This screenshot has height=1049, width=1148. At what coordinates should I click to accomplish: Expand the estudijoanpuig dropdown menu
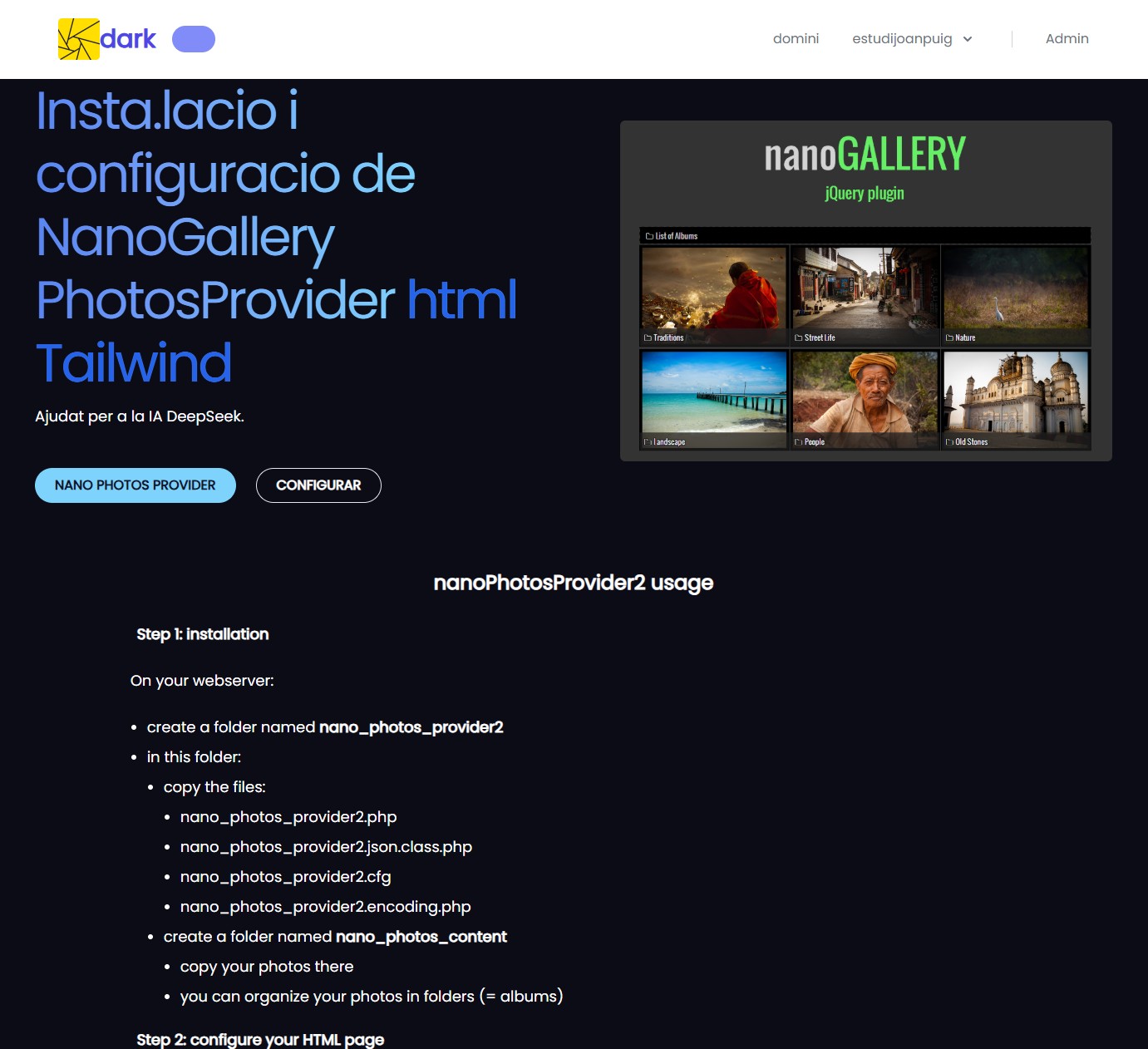tap(912, 39)
